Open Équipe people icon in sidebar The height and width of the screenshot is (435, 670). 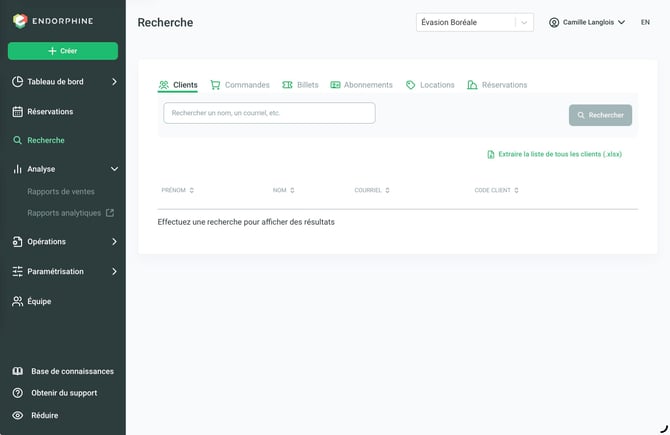pyautogui.click(x=18, y=301)
